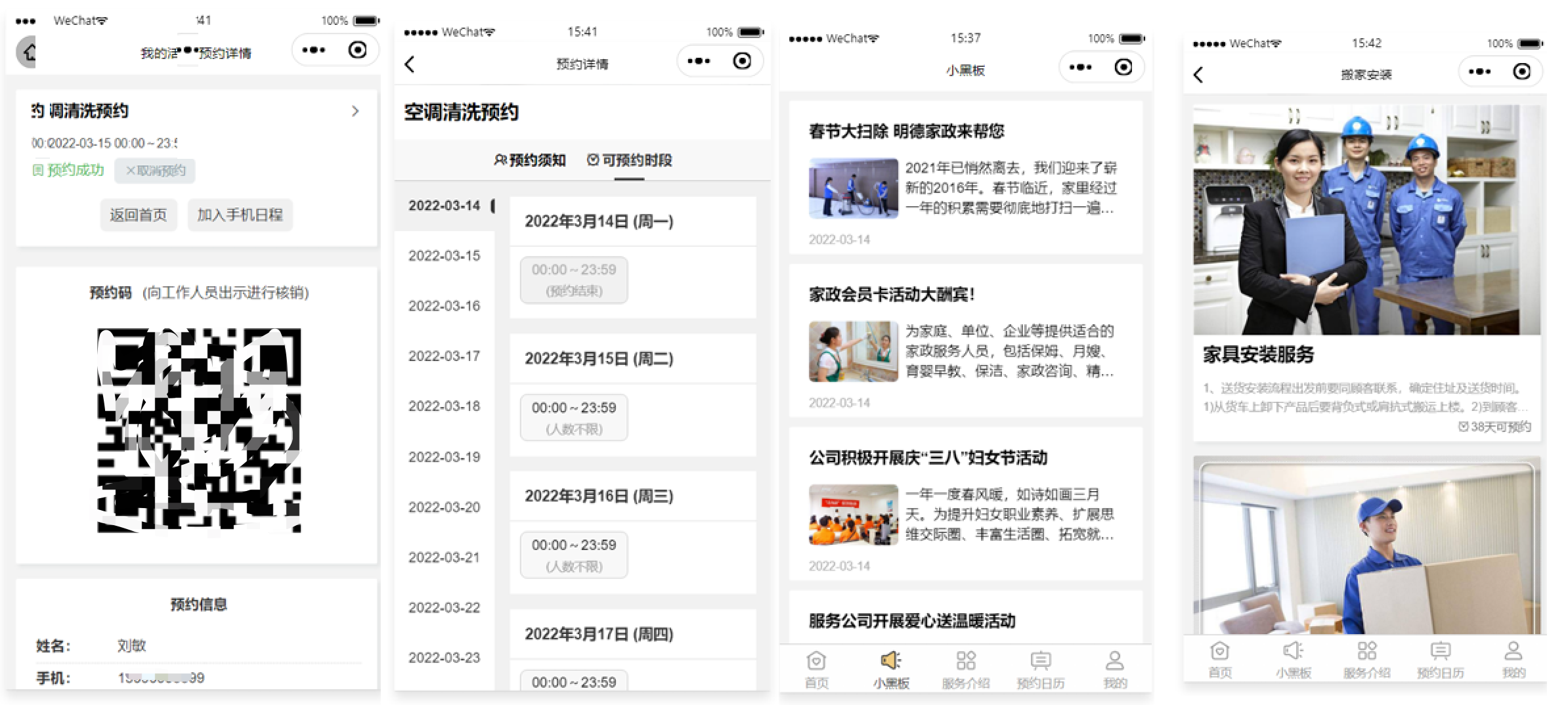
Task: Tap 预约日历 icon in 搬家安装 screen
Action: point(1441,651)
